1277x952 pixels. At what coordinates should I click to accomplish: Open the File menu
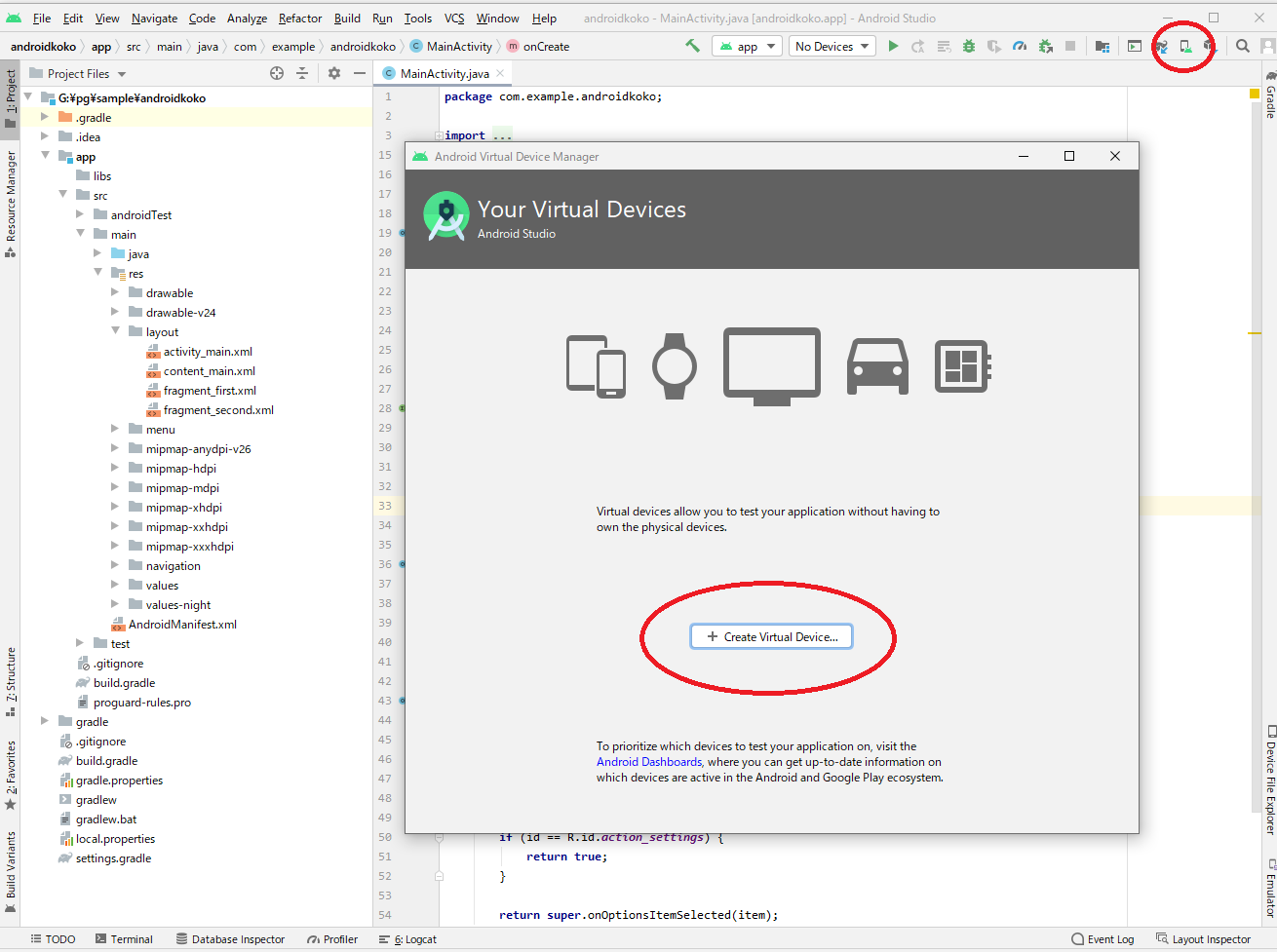(42, 19)
